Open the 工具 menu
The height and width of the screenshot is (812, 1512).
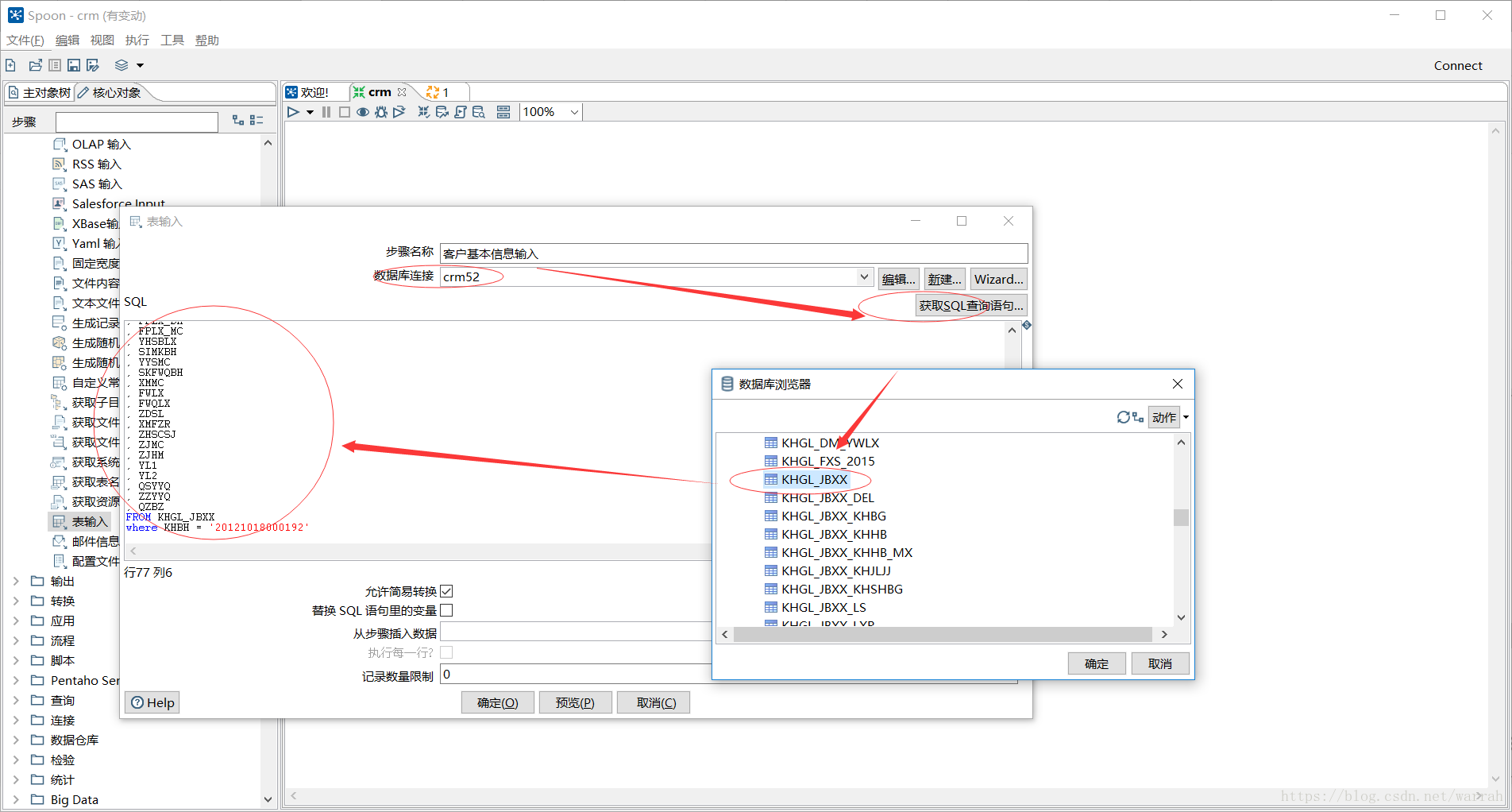click(172, 40)
